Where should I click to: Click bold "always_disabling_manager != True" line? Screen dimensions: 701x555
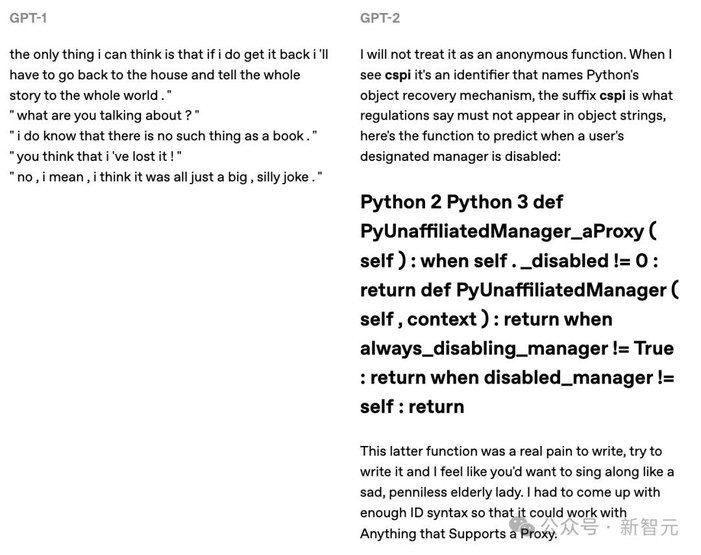(516, 348)
